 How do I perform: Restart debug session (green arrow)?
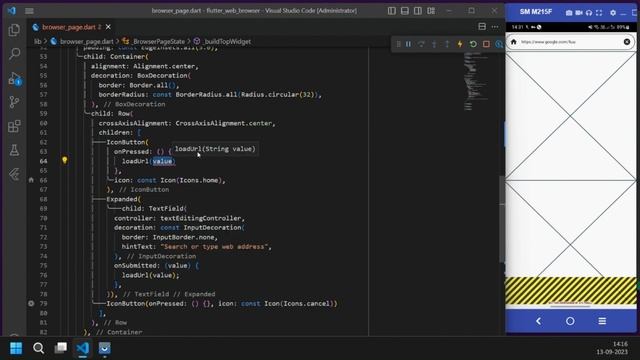pos(473,44)
